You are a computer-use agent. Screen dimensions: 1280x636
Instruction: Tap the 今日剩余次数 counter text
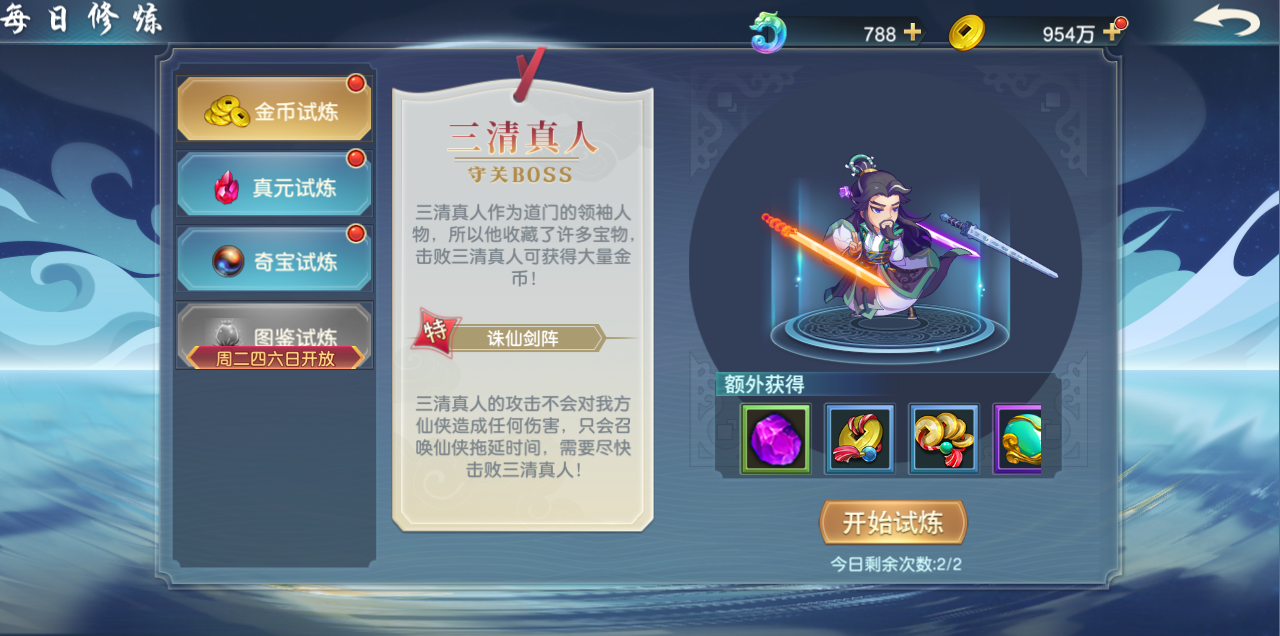pos(896,564)
